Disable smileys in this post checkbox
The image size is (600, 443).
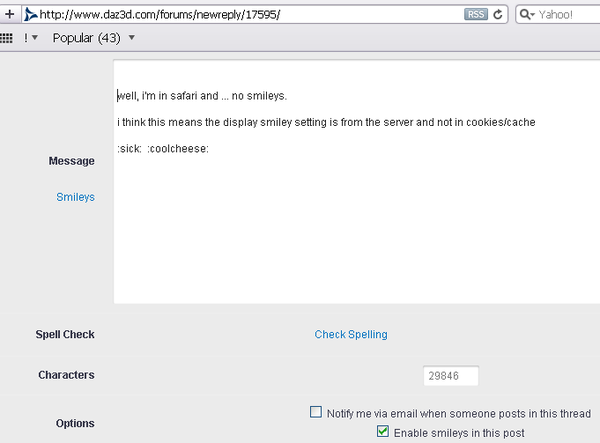click(383, 432)
